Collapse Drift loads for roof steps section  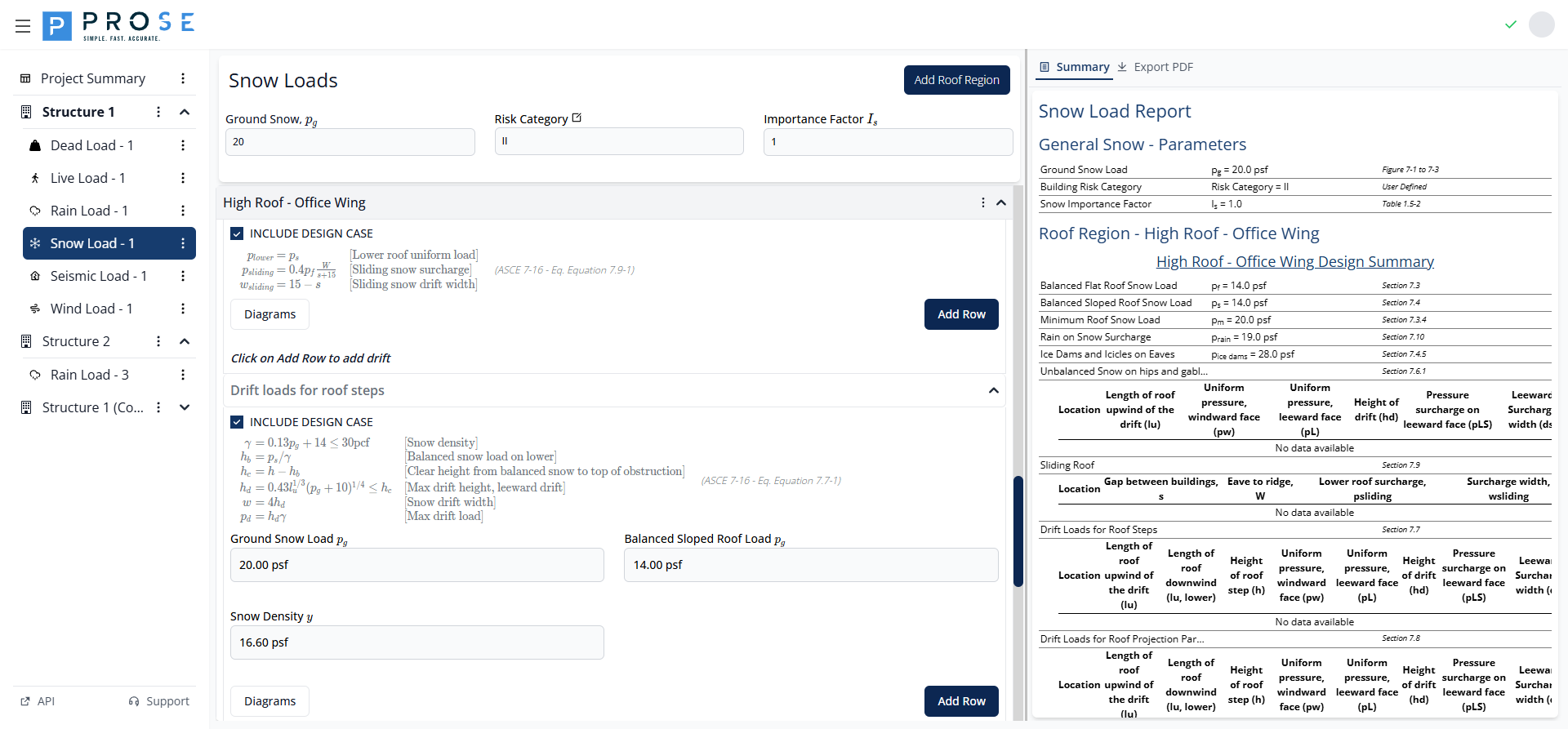pyautogui.click(x=993, y=390)
